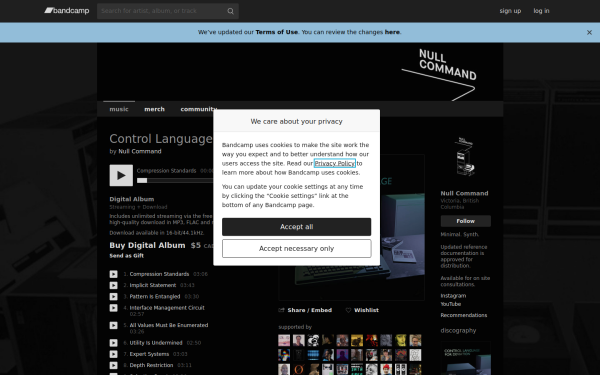Open the Privacy Policy link

coord(335,163)
